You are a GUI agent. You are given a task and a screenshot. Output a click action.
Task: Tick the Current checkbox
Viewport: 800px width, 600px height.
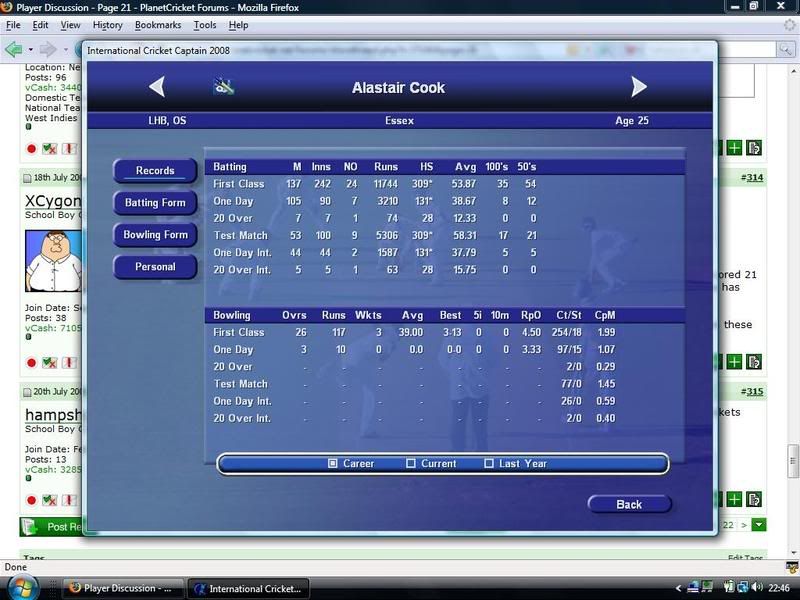pos(411,463)
